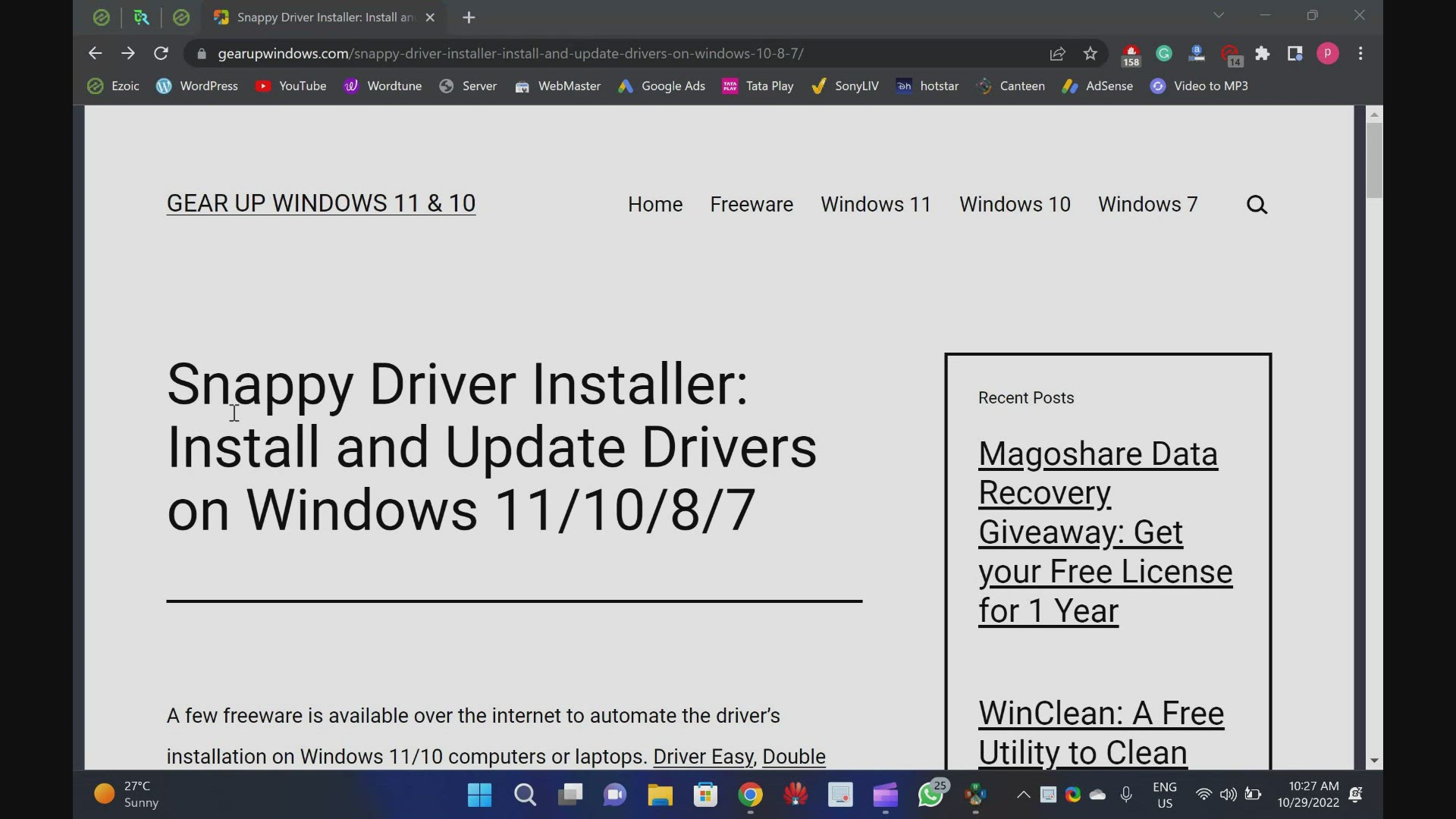Bookmark this page with the star icon
Screen dimensions: 1456x819
(x=1090, y=53)
